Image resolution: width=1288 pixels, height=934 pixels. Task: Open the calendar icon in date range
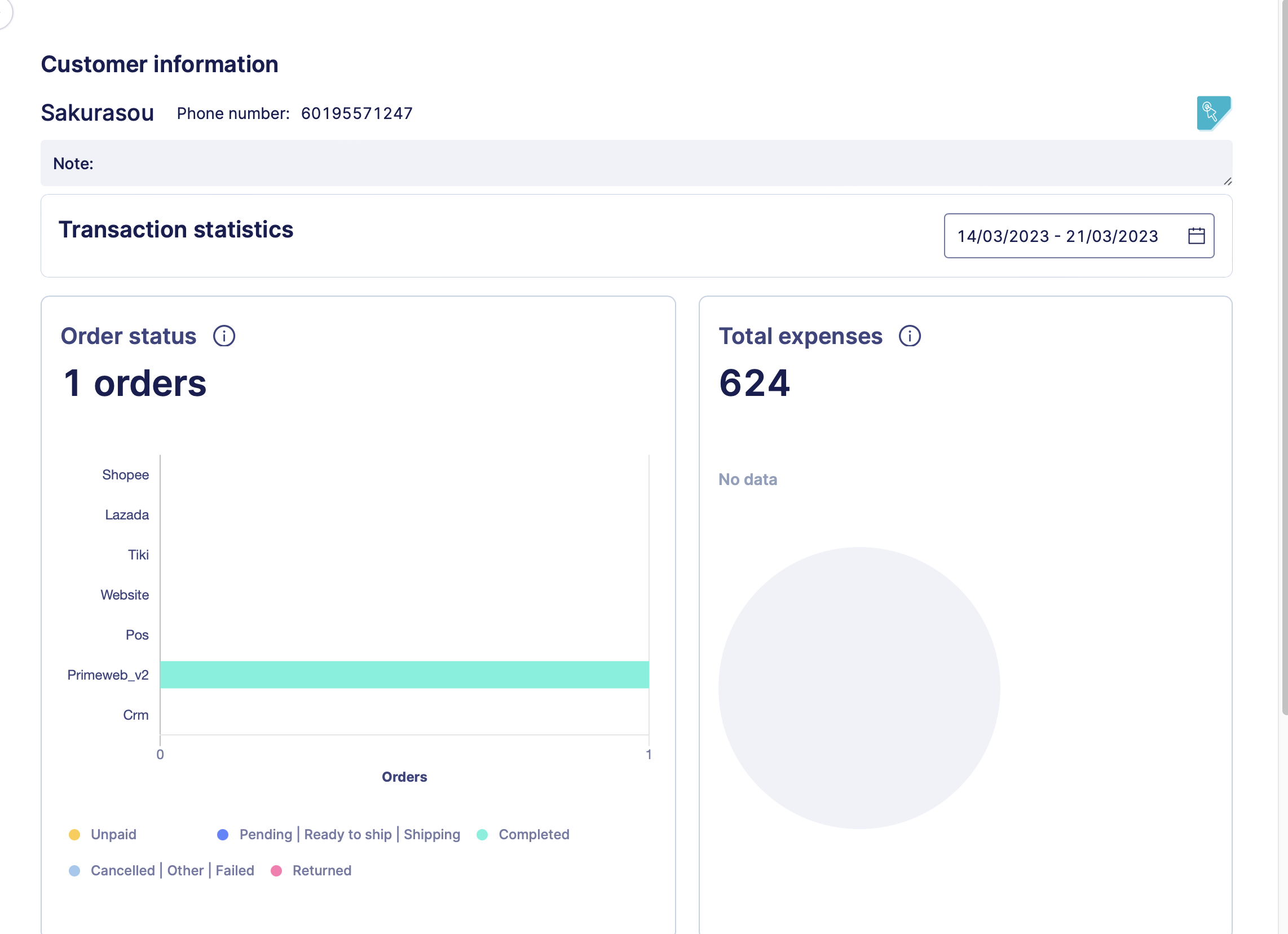click(1196, 236)
